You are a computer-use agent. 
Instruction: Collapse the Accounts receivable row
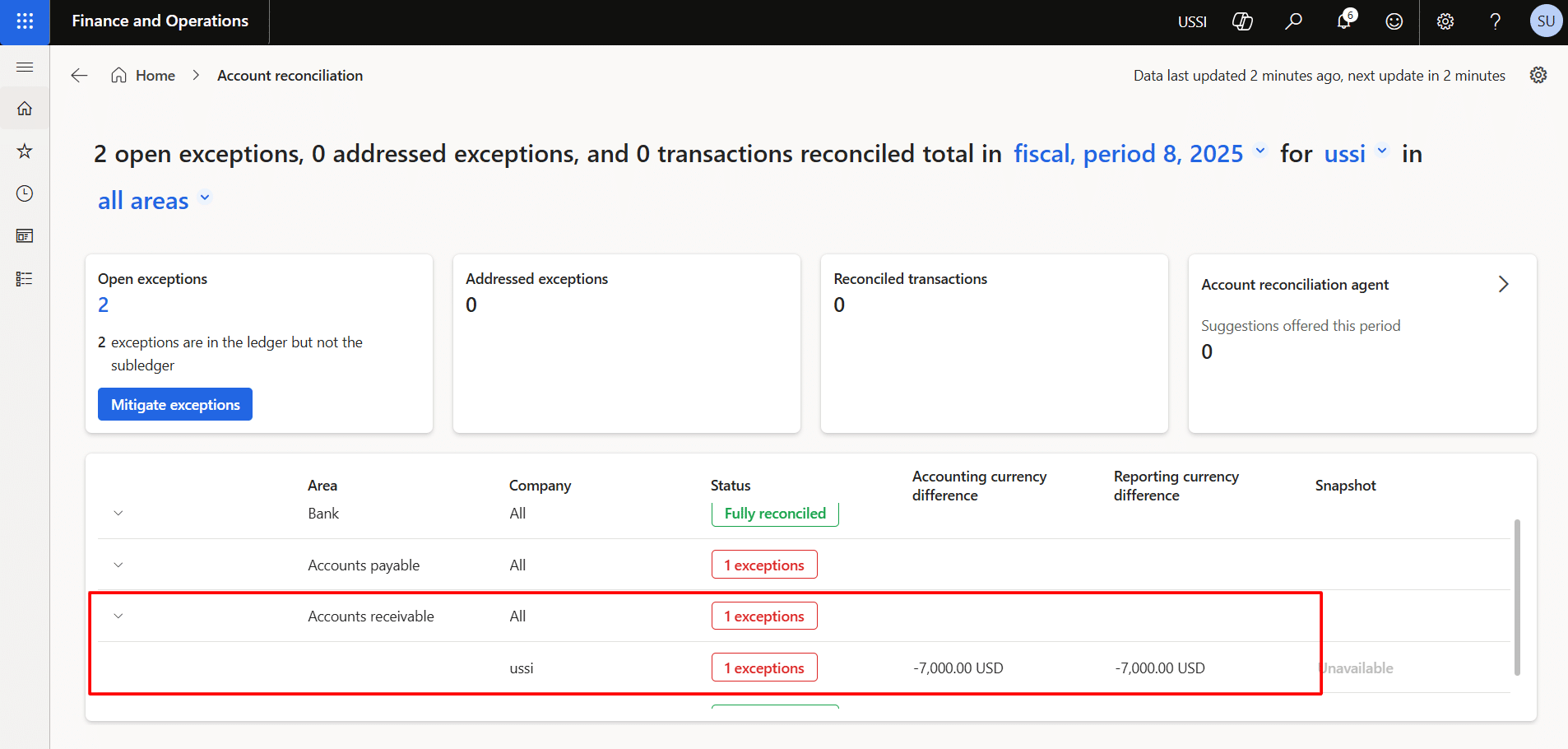click(118, 616)
